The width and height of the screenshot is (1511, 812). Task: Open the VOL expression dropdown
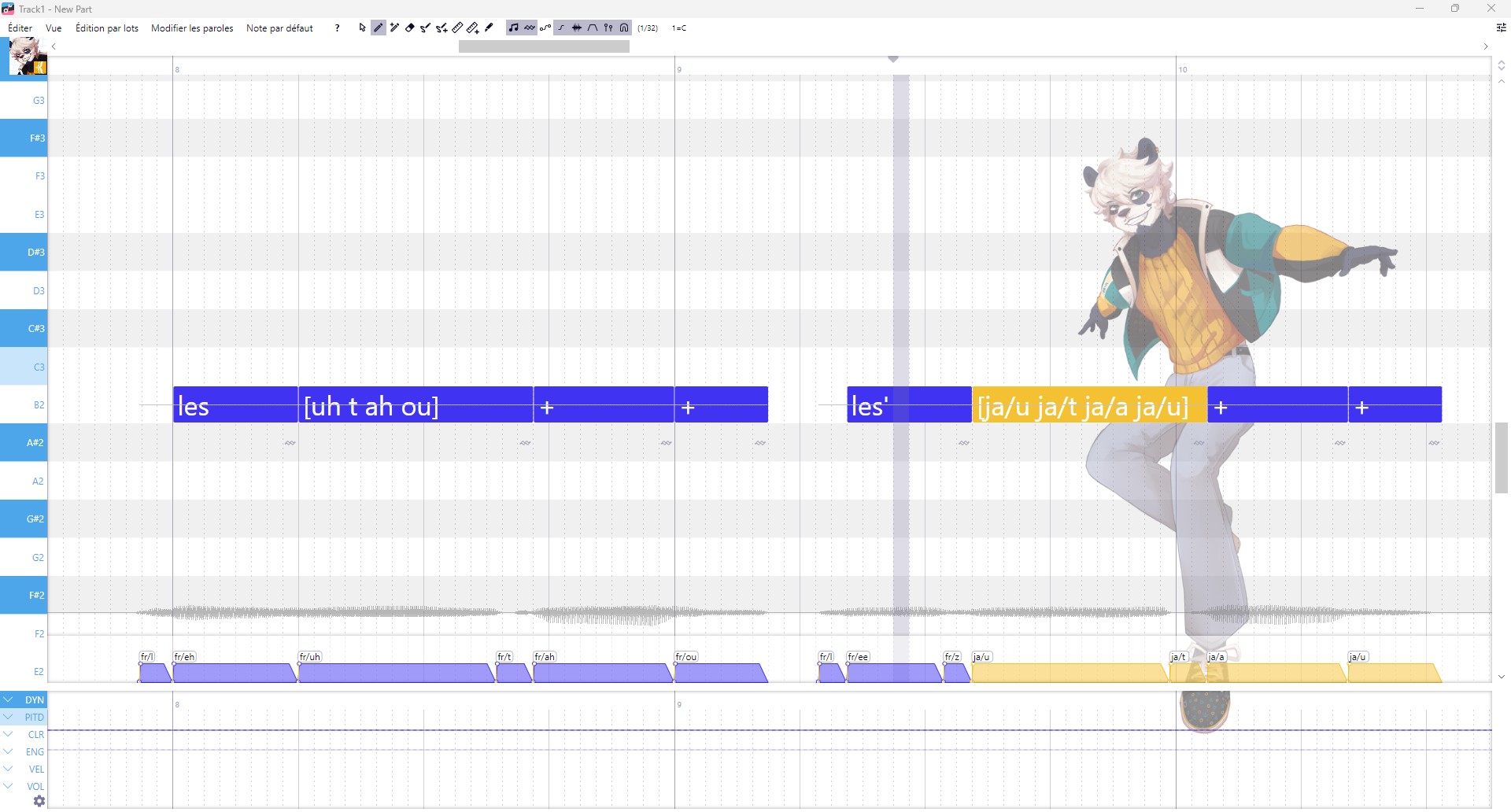(x=8, y=786)
